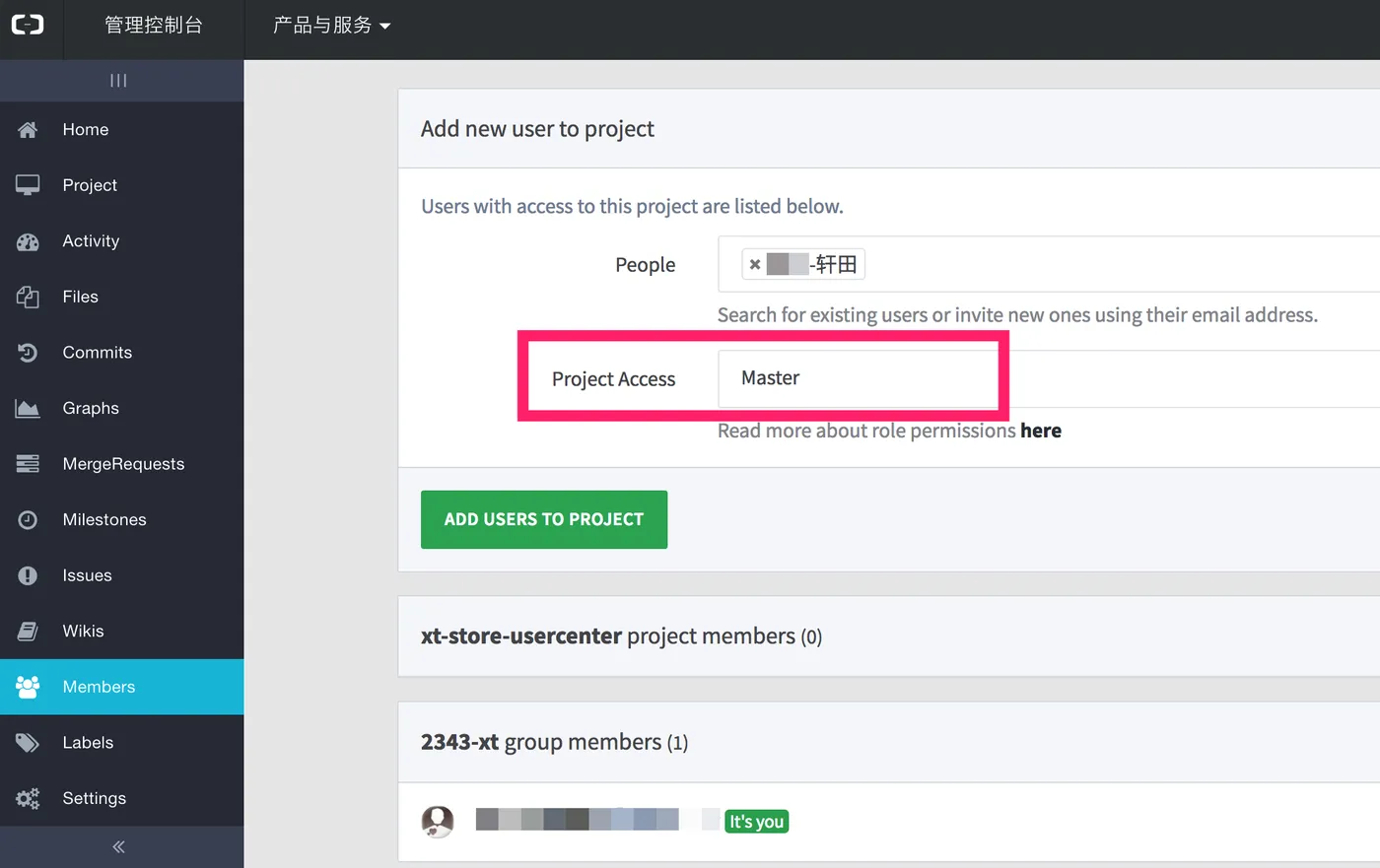Click the xt-store-usercenter project members heading
The height and width of the screenshot is (868, 1380).
point(621,636)
